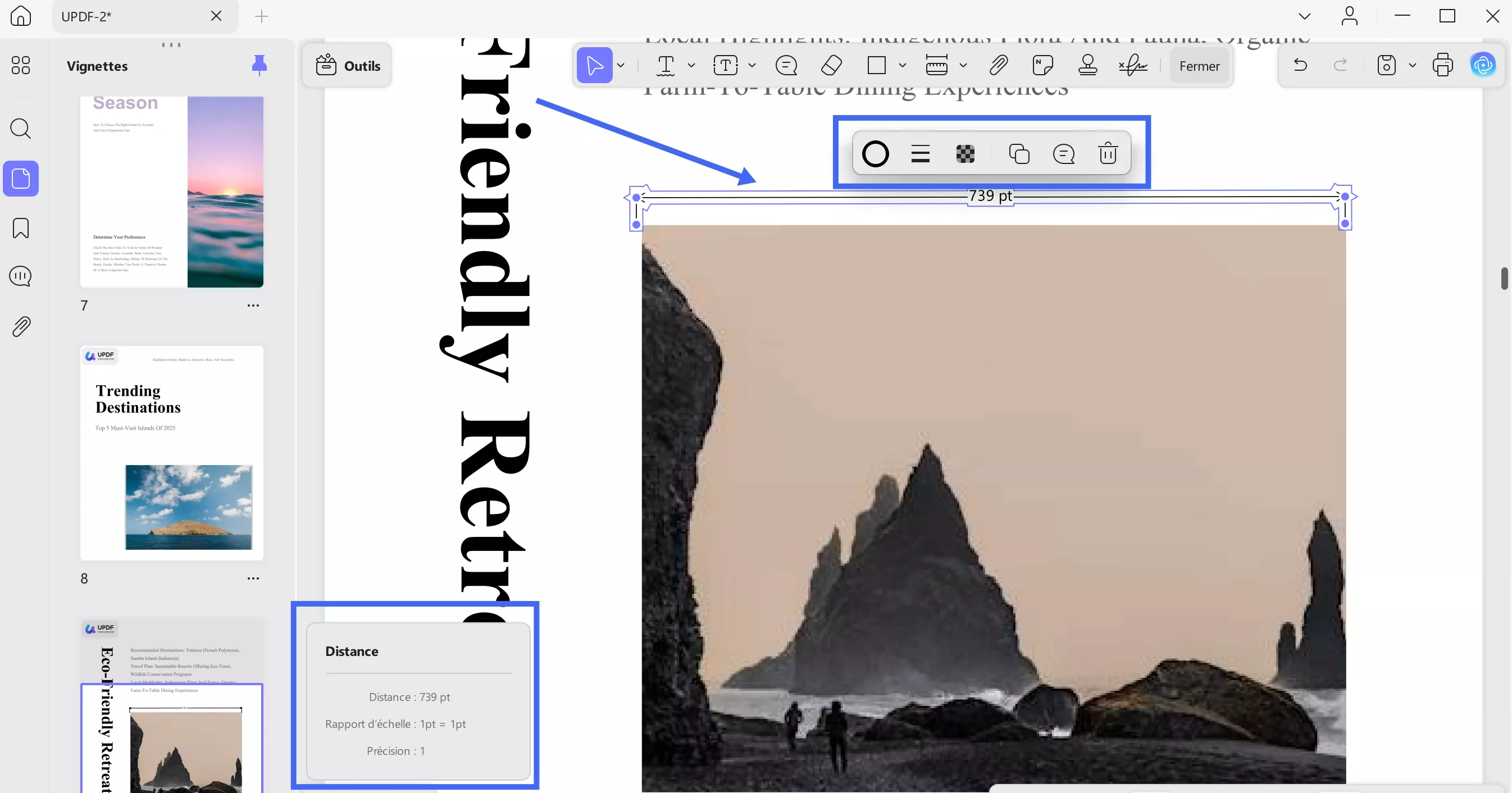This screenshot has height=793, width=1512.
Task: Click the thumbnails panel drag handle dots
Action: click(171, 44)
